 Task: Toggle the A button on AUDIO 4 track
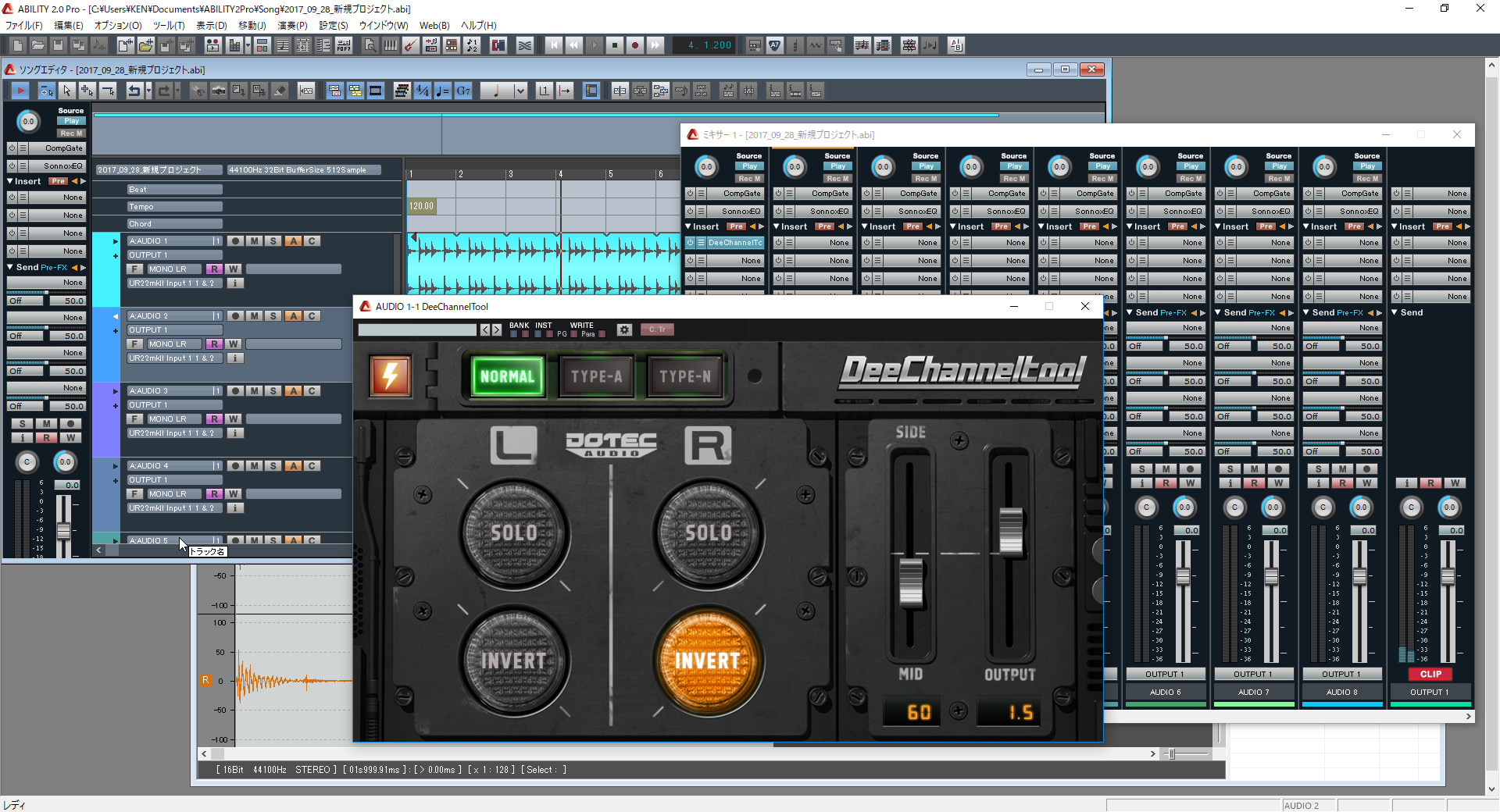(x=293, y=465)
